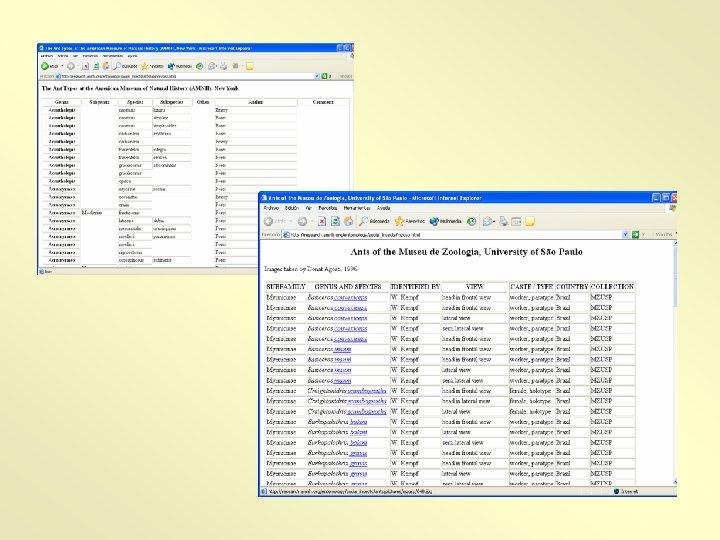Open the Archivo menu in the front window
Image resolution: width=720 pixels, height=540 pixels.
pyautogui.click(x=270, y=208)
